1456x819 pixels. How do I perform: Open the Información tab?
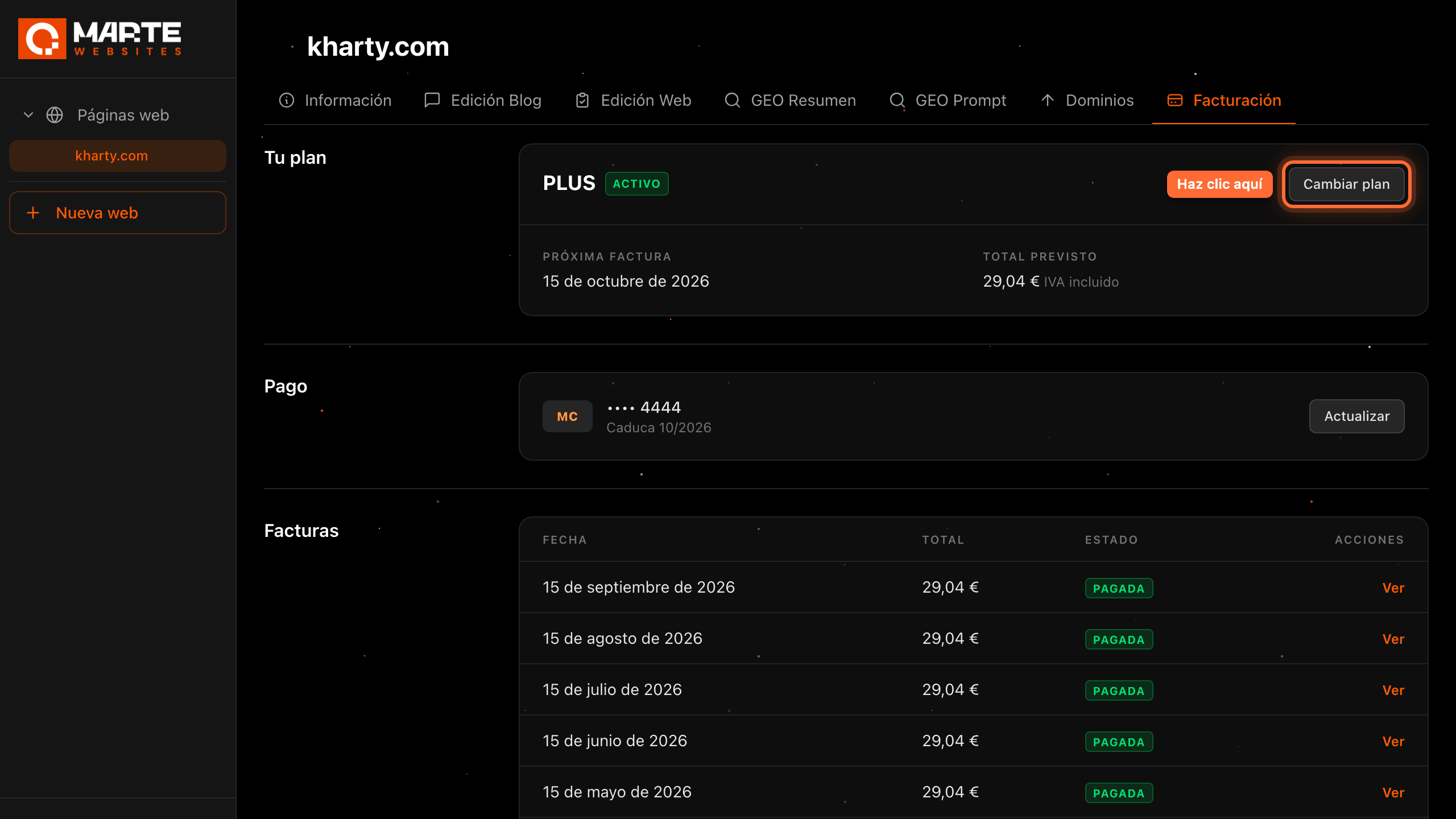[x=335, y=100]
